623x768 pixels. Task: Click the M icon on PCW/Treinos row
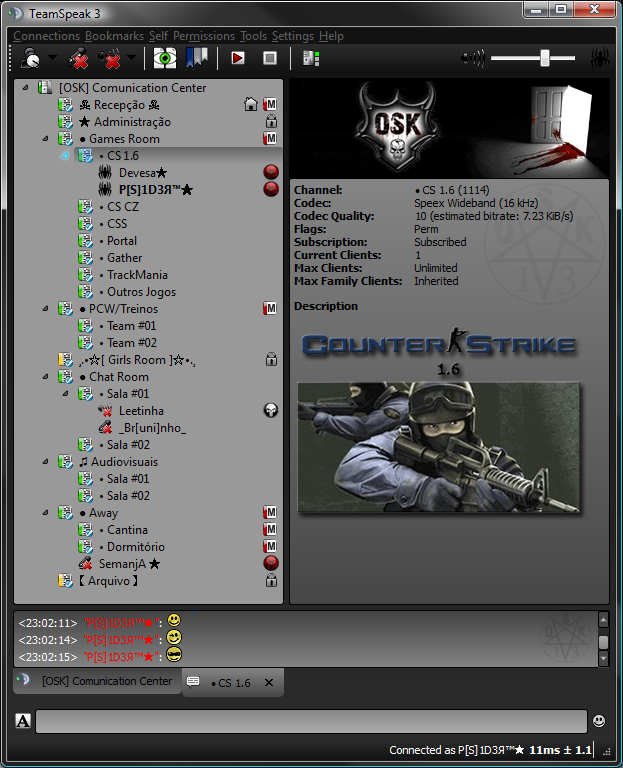(270, 308)
